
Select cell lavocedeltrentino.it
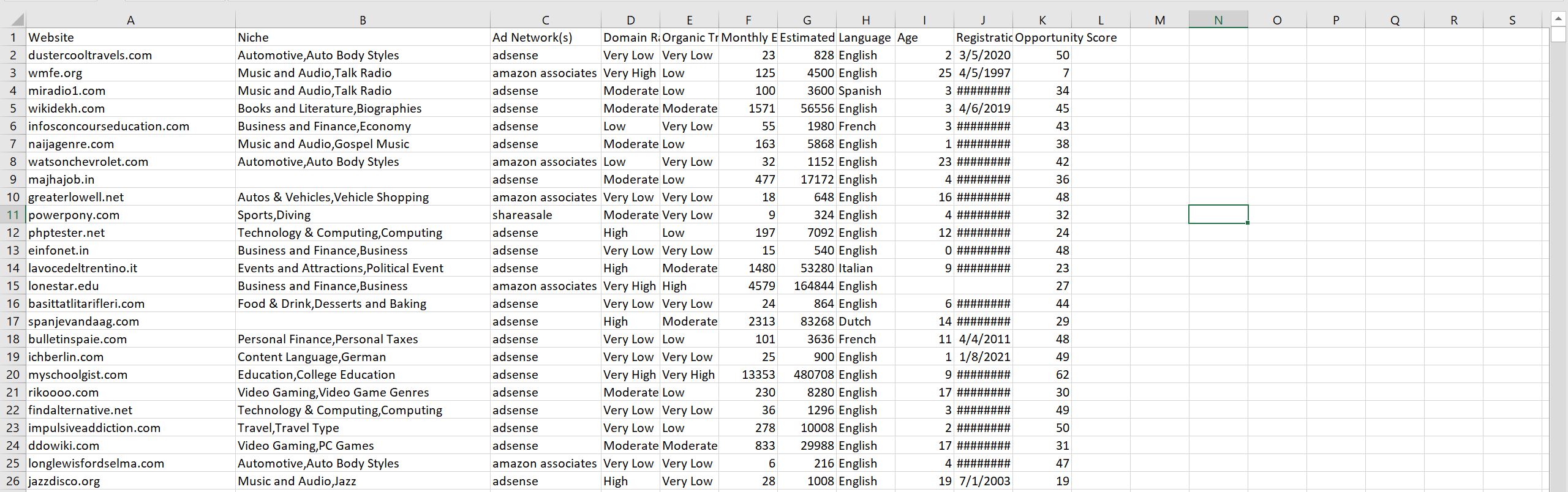pos(130,268)
